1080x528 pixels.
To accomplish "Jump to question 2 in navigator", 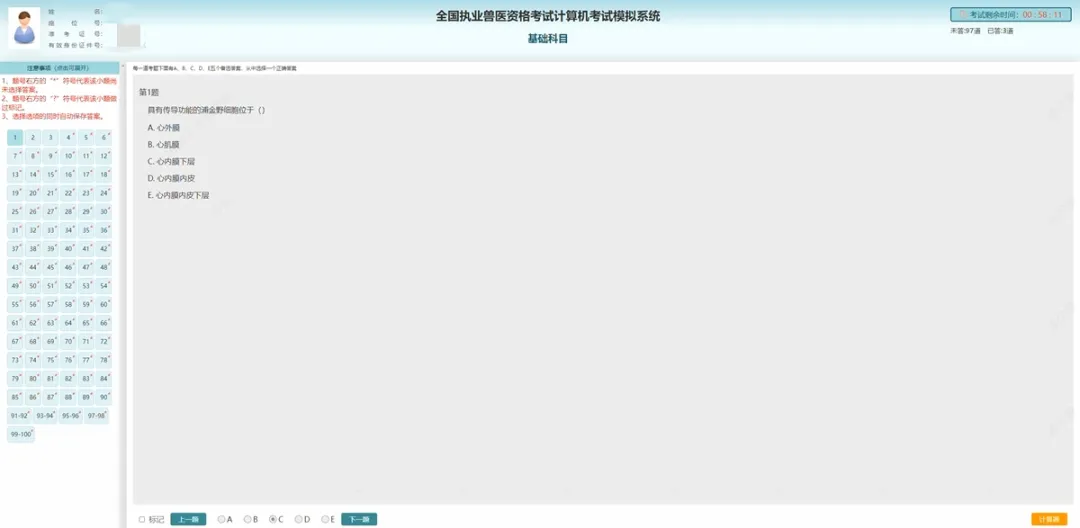I will [x=32, y=138].
